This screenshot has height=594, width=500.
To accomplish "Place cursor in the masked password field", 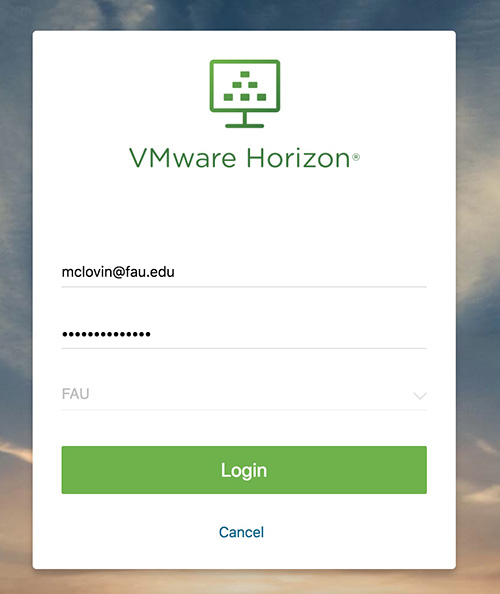I will [x=244, y=334].
